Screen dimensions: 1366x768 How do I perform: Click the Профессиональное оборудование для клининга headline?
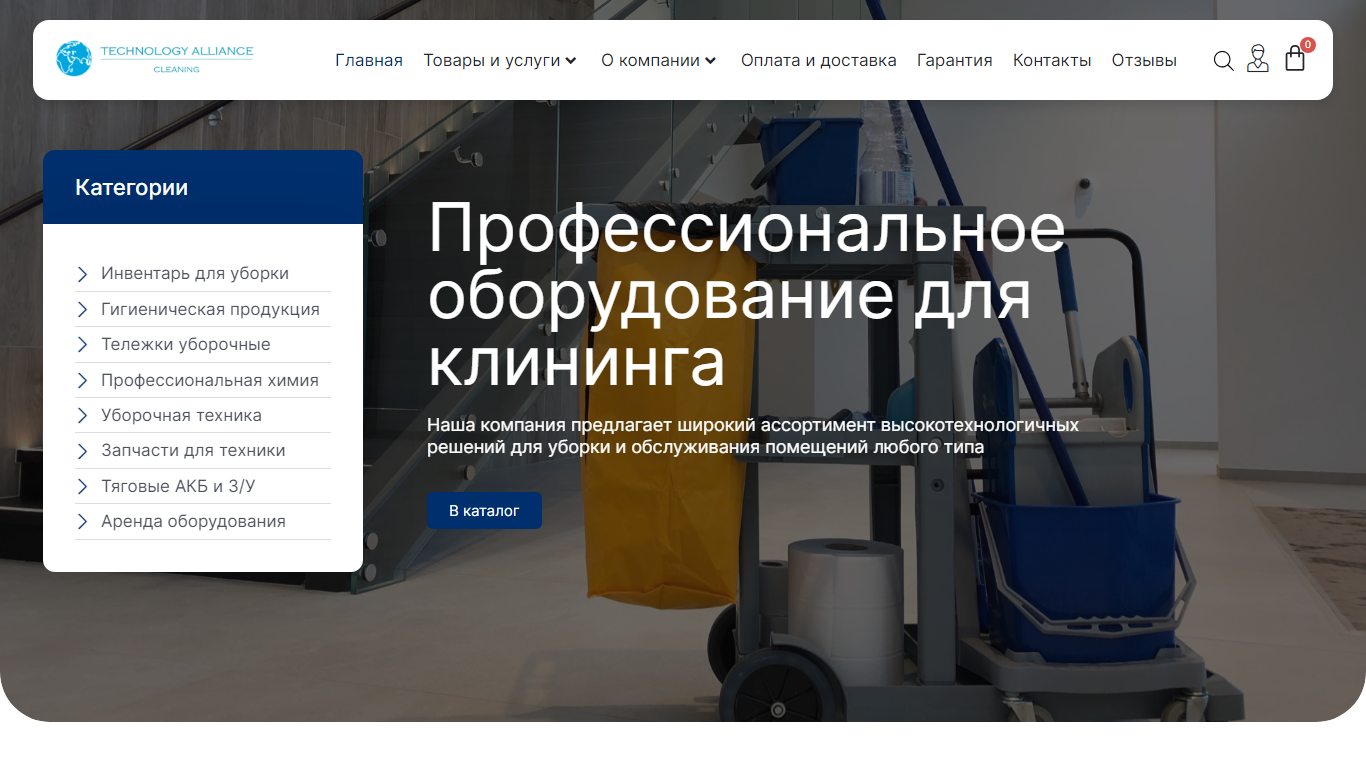747,295
